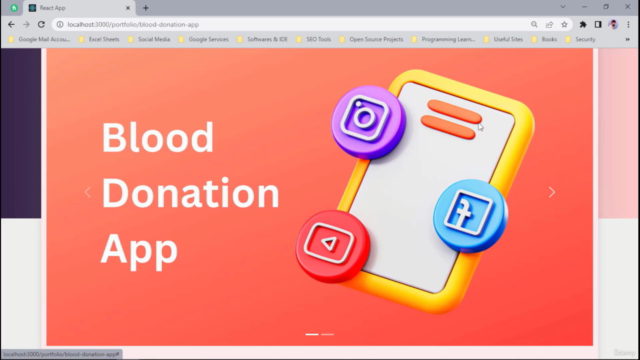Viewport: 640px width, 360px height.
Task: Select the first carousel indicator
Action: (x=312, y=334)
